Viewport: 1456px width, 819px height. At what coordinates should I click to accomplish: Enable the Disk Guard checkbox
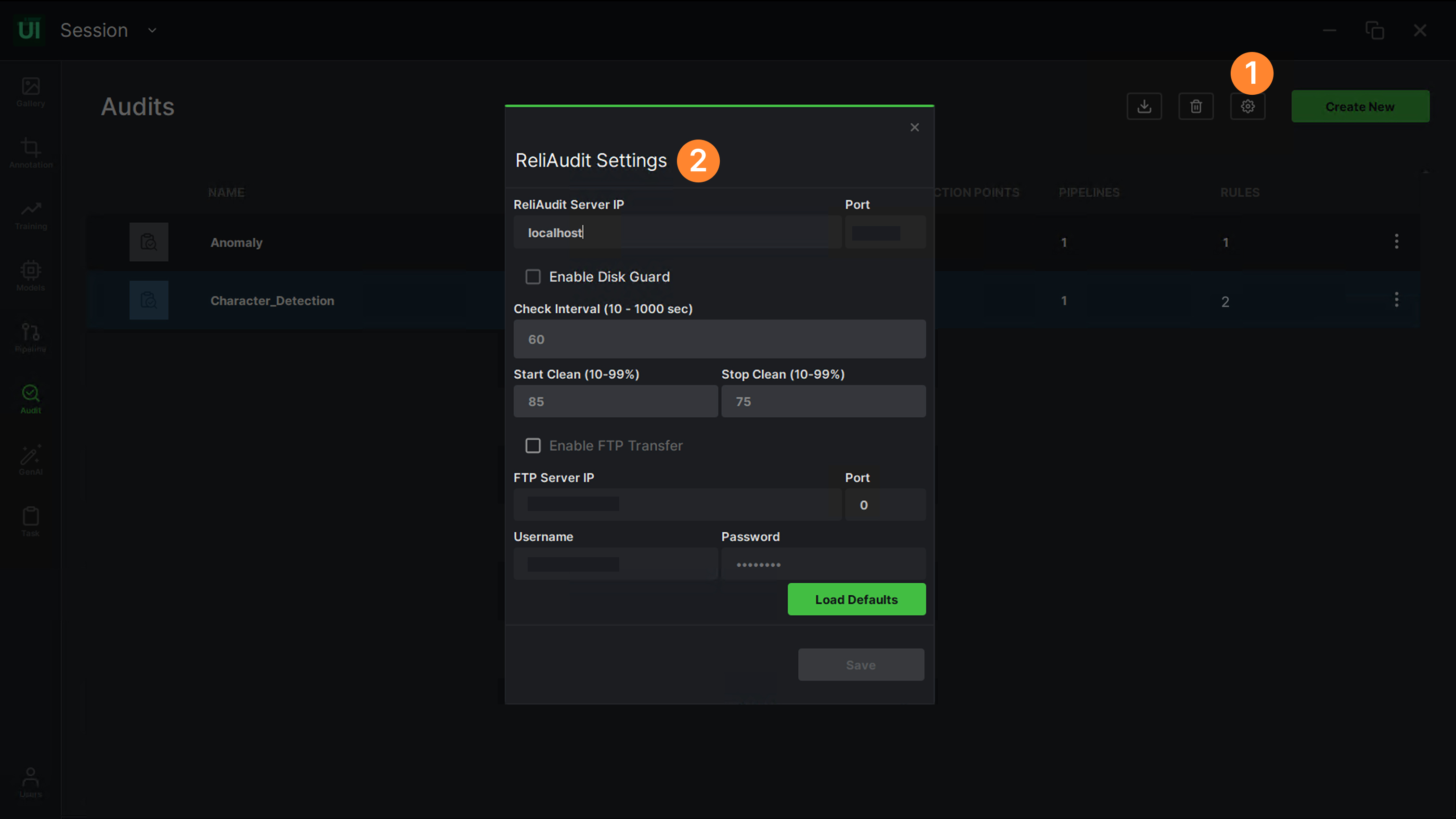pyautogui.click(x=533, y=277)
